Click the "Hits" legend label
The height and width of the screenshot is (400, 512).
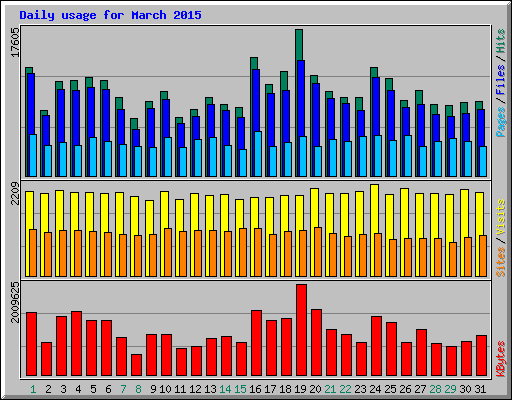[501, 41]
